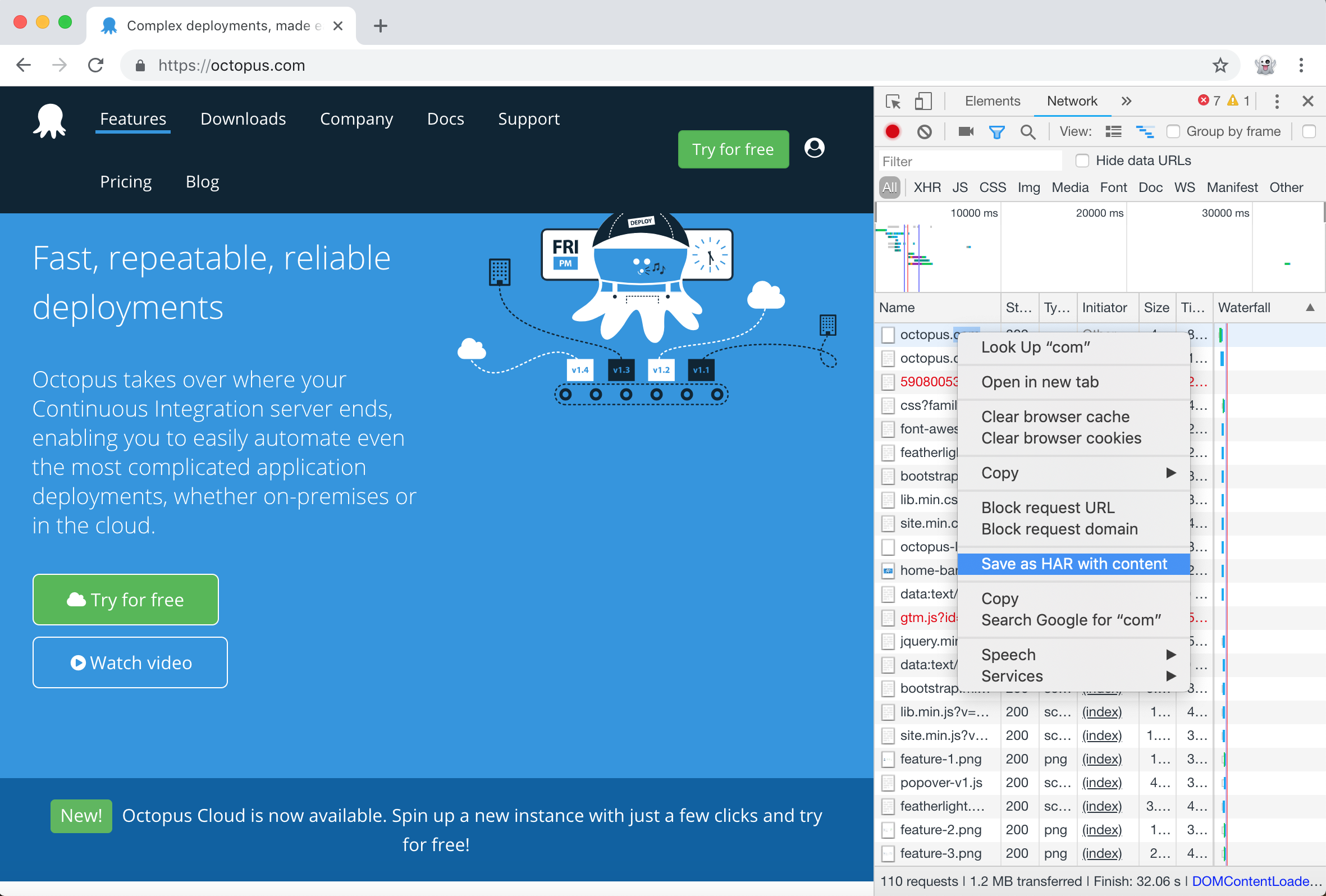The image size is (1326, 896).
Task: Enable Hide data URLs checkbox
Action: click(1082, 161)
